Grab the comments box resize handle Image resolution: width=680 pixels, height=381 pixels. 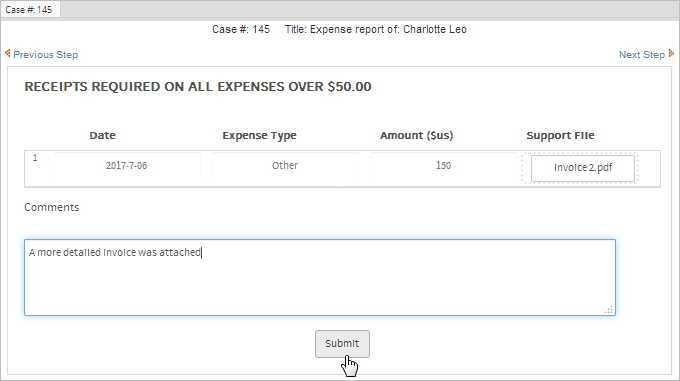pos(609,309)
